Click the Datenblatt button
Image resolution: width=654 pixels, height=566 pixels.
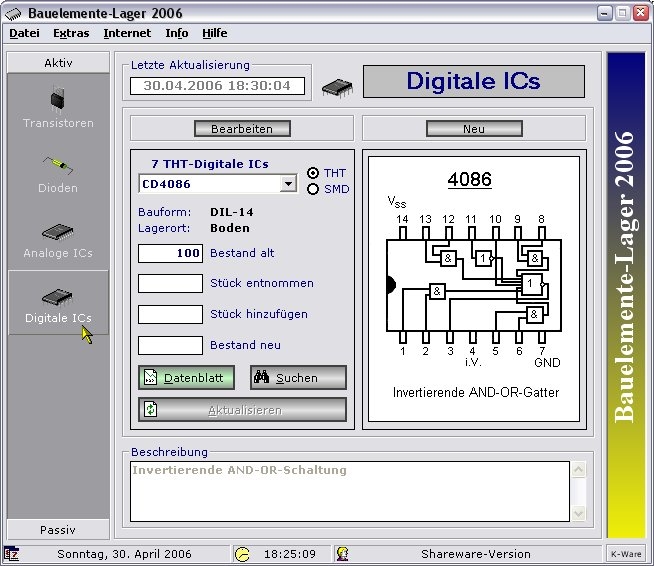(x=186, y=378)
